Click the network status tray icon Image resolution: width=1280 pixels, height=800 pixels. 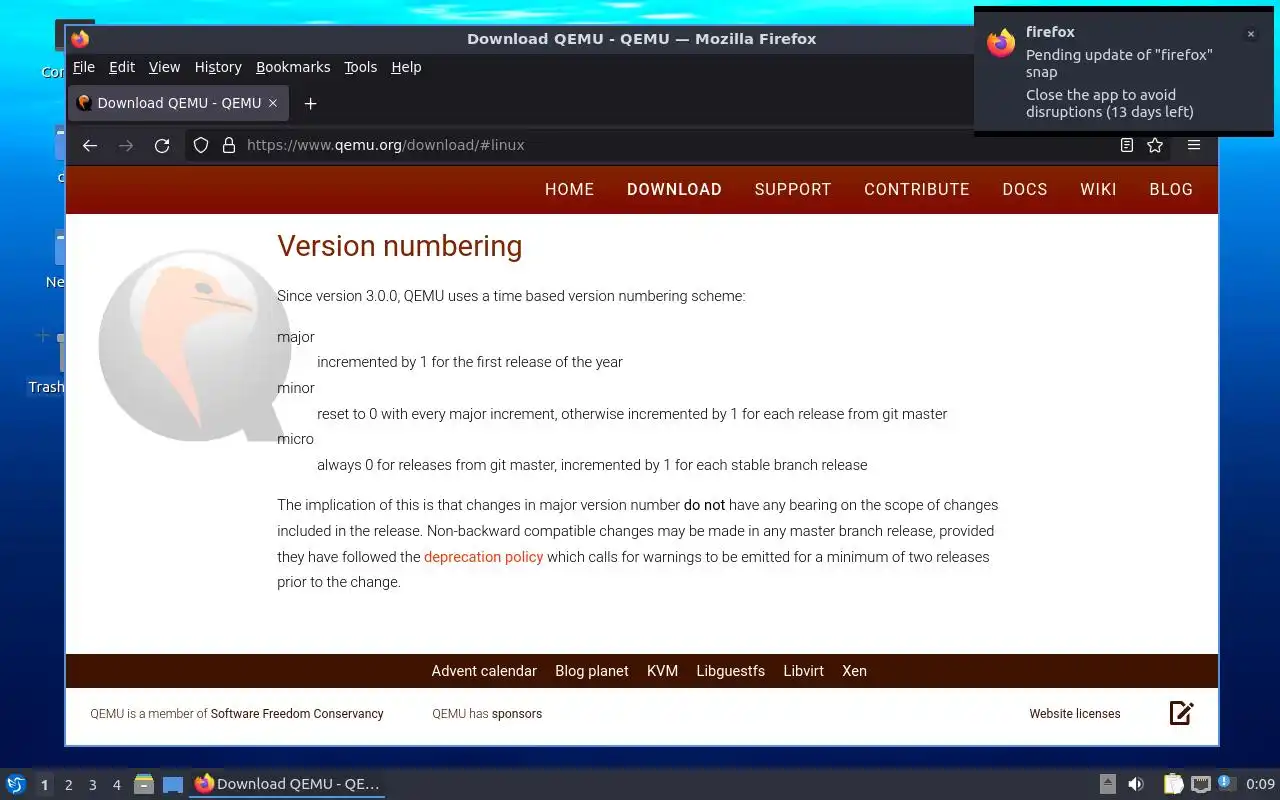coord(1201,784)
